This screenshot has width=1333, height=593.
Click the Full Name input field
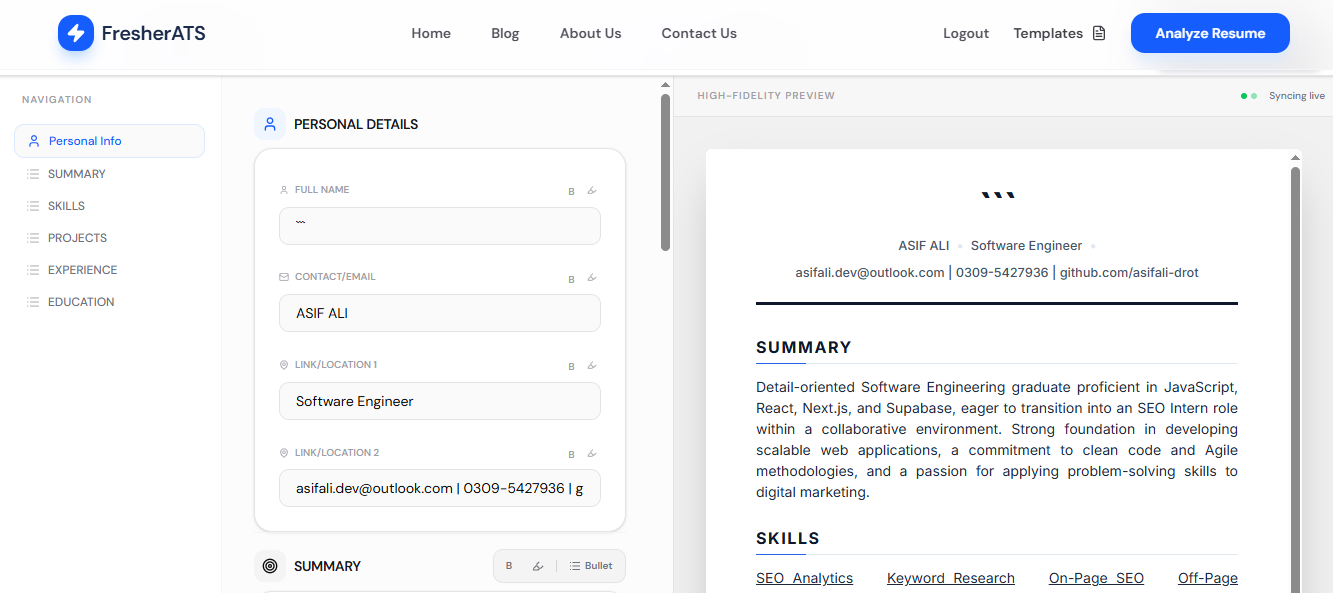pyautogui.click(x=440, y=226)
